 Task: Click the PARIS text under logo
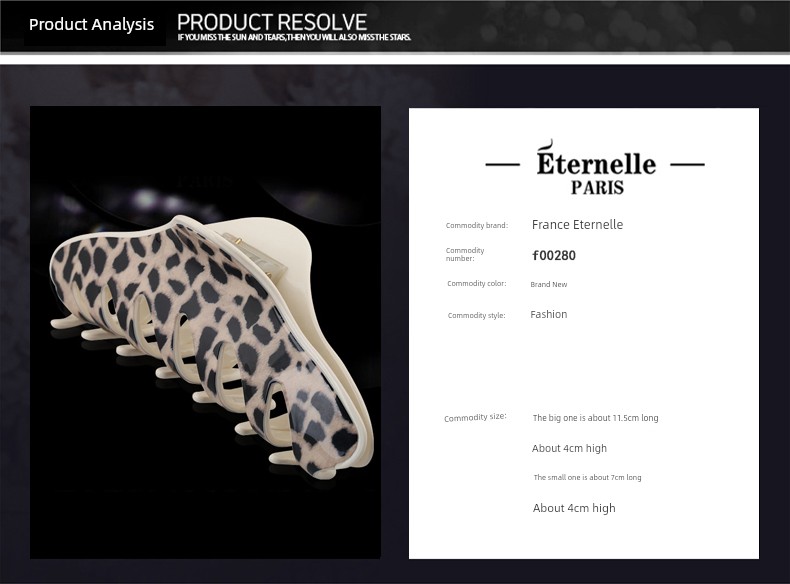(x=597, y=187)
